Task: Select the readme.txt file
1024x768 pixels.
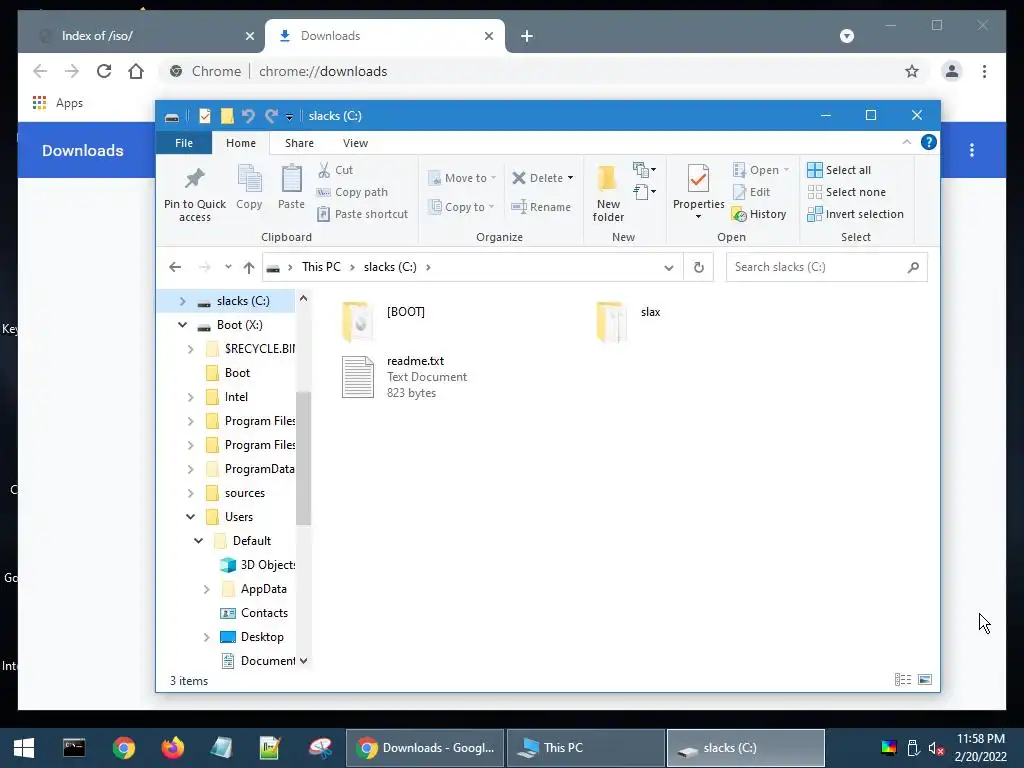Action: pos(404,377)
